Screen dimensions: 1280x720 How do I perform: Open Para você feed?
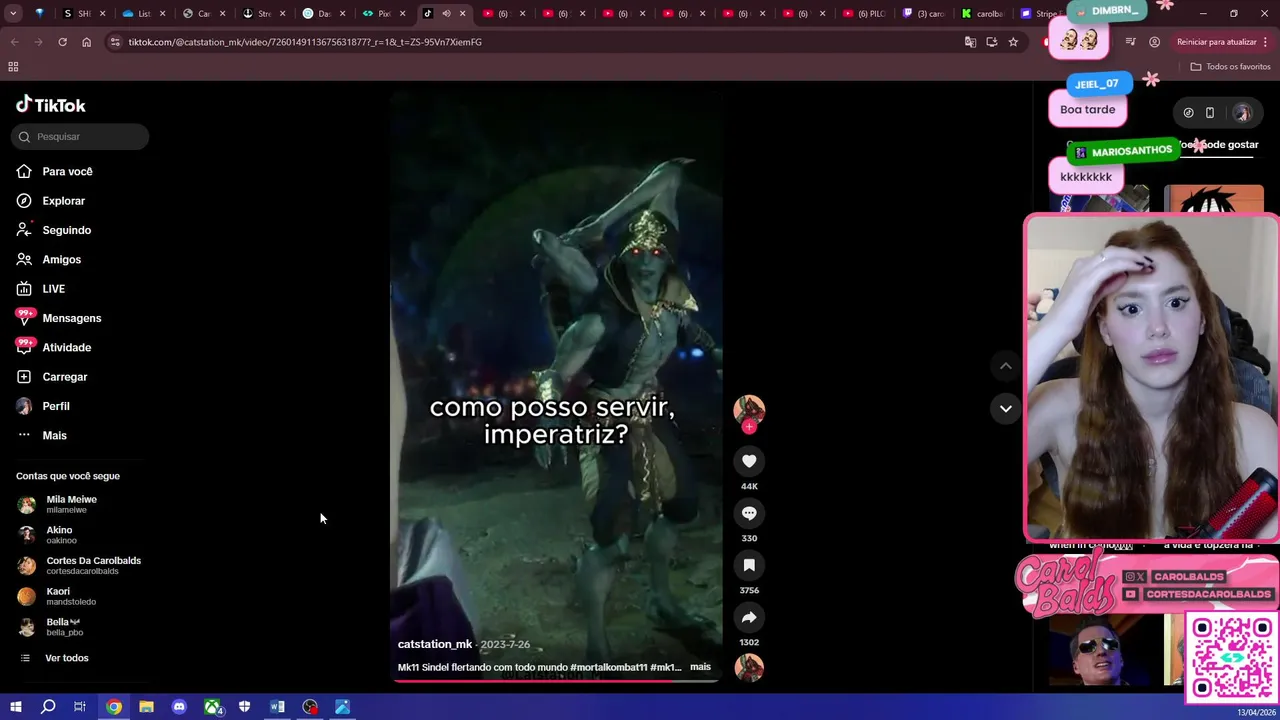pos(55,171)
